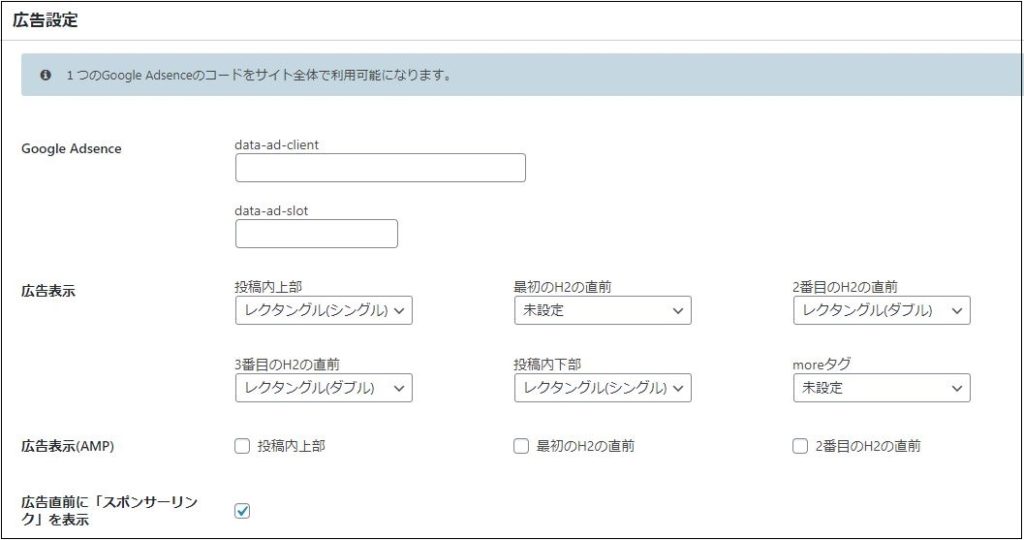The width and height of the screenshot is (1024, 540).
Task: Uncheck the スポンサーリンク display checkbox
Action: 242,511
